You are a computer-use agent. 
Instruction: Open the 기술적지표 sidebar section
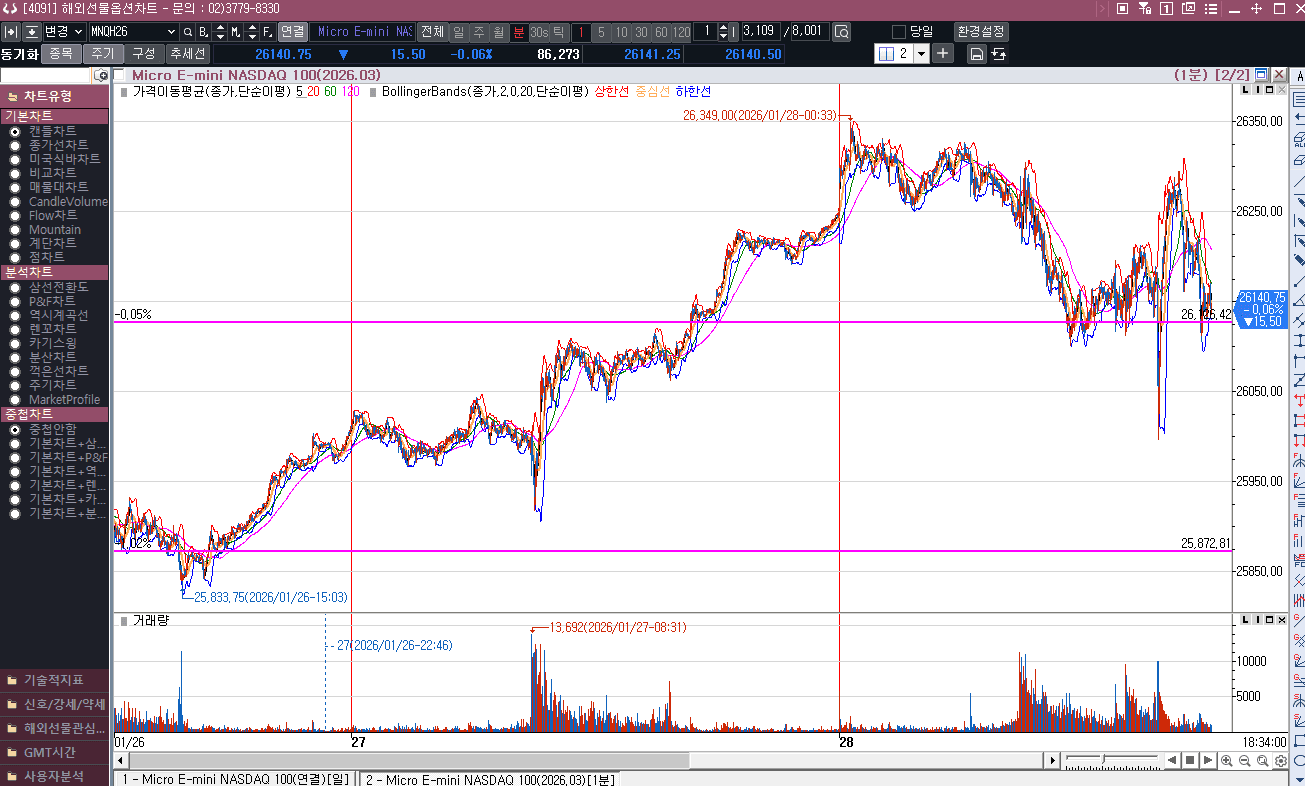pyautogui.click(x=54, y=680)
